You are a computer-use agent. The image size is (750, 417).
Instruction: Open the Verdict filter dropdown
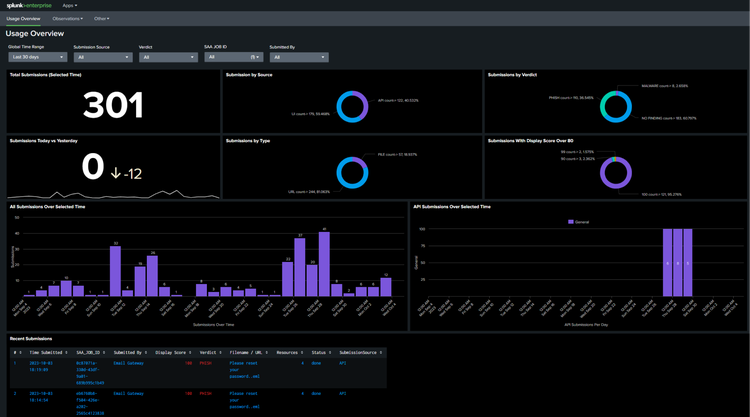167,57
